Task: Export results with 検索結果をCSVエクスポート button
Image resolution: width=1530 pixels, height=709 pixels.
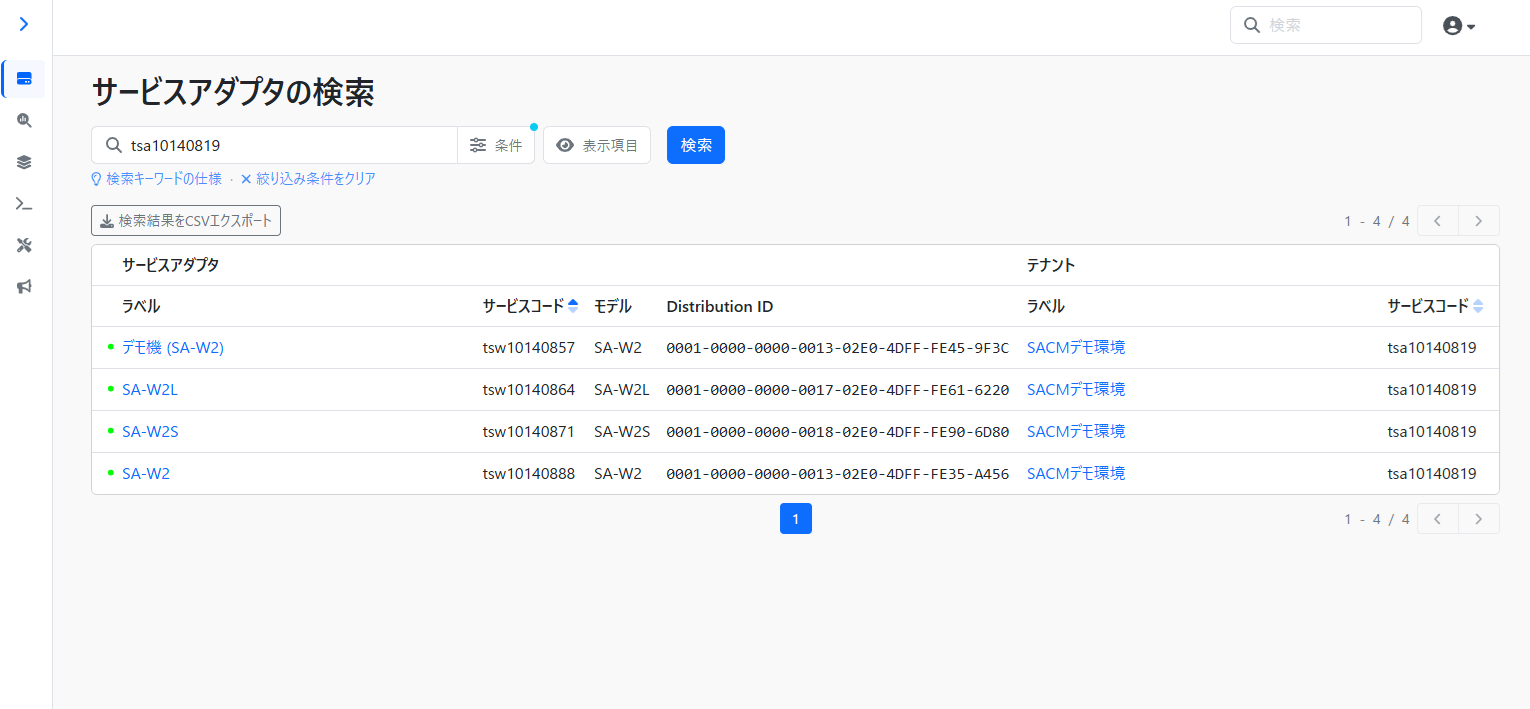Action: coord(186,221)
